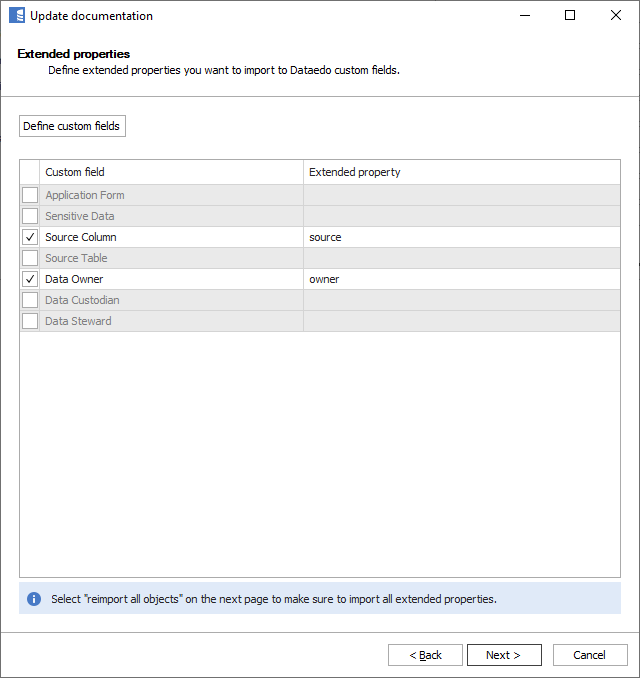Click the Dataedo app icon in title bar
Viewport: 640px width, 678px height.
click(16, 16)
